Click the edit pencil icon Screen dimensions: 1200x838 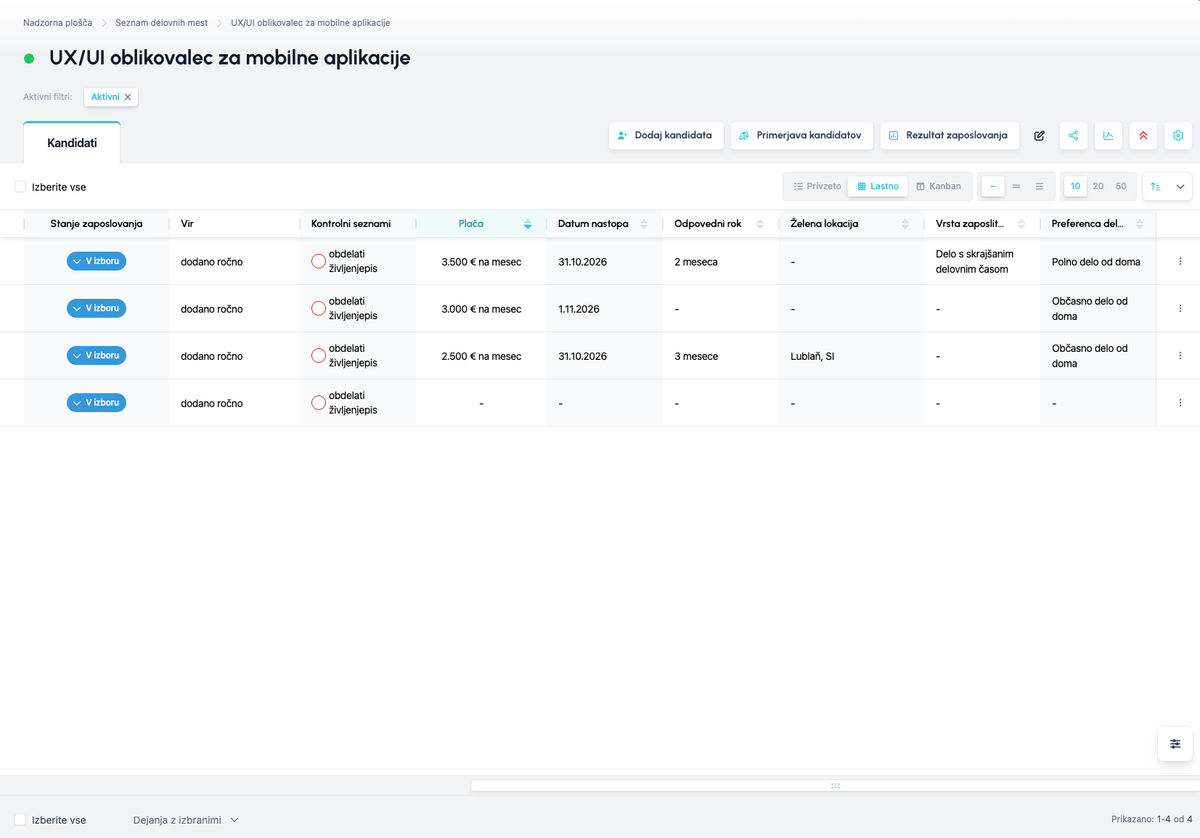[x=1039, y=136]
